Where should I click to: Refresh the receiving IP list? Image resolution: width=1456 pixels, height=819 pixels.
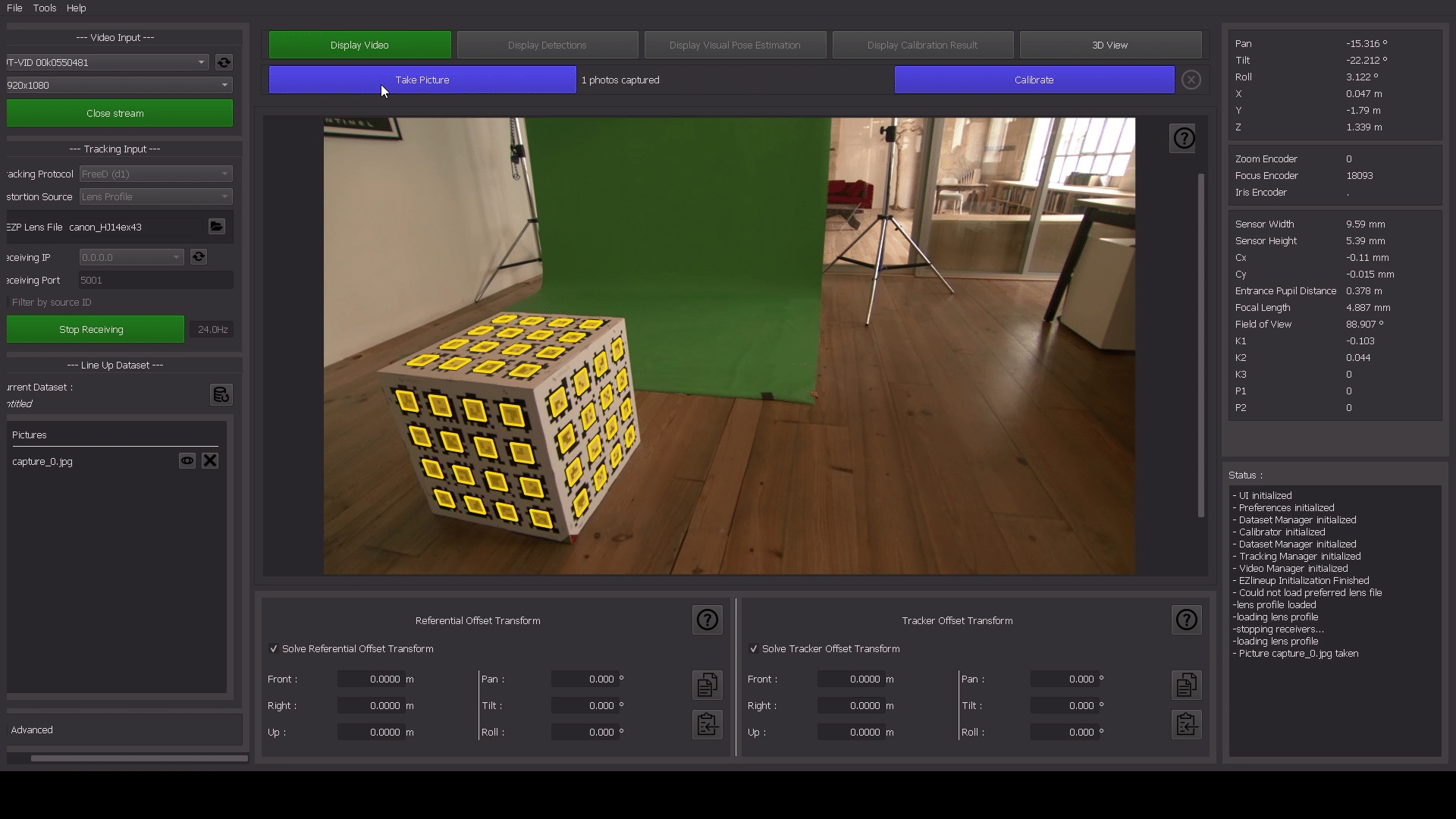tap(199, 257)
